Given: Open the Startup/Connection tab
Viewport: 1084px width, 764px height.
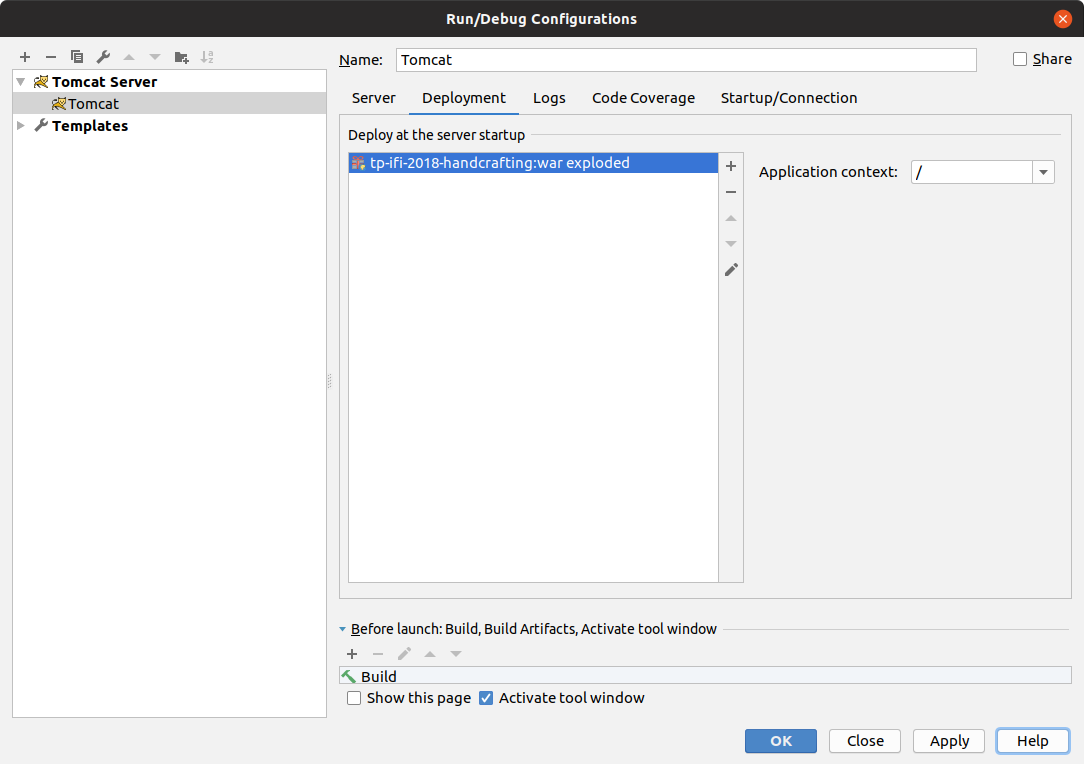Looking at the screenshot, I should (789, 98).
